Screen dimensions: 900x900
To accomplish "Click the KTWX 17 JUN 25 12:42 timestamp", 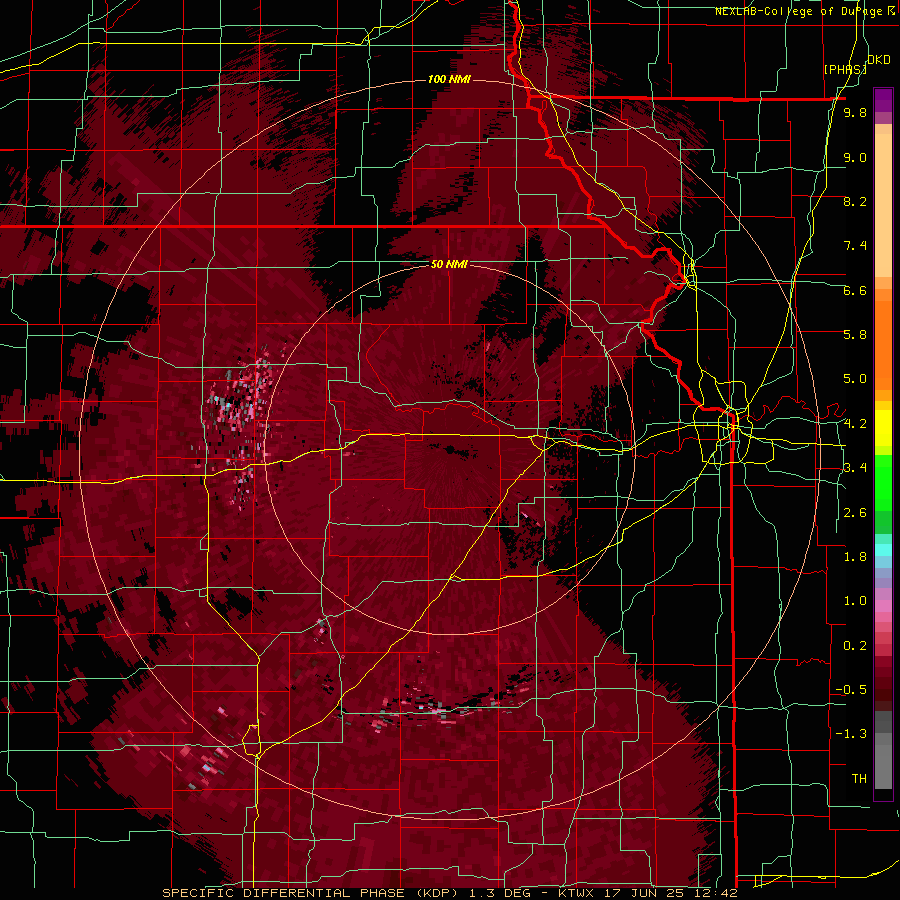I will [649, 893].
